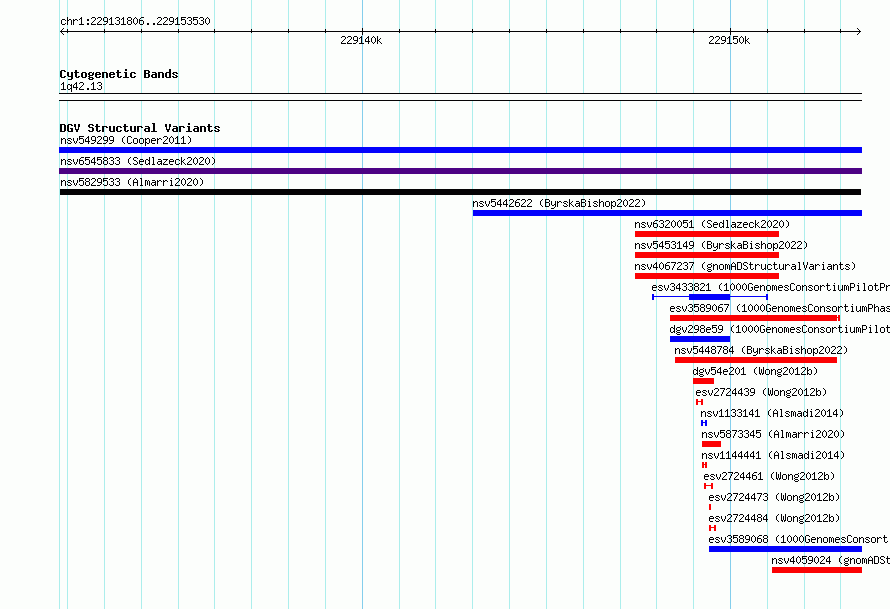Viewport: 890px width, 609px height.
Task: Select the esv3433821 blue glyph with whiskers
Action: click(710, 297)
